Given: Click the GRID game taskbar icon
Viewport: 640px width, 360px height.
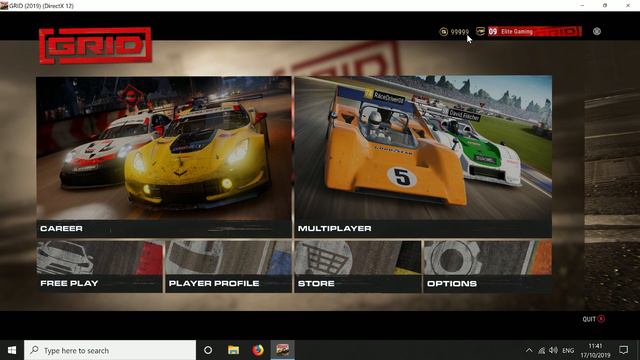Looking at the screenshot, I should (282, 350).
